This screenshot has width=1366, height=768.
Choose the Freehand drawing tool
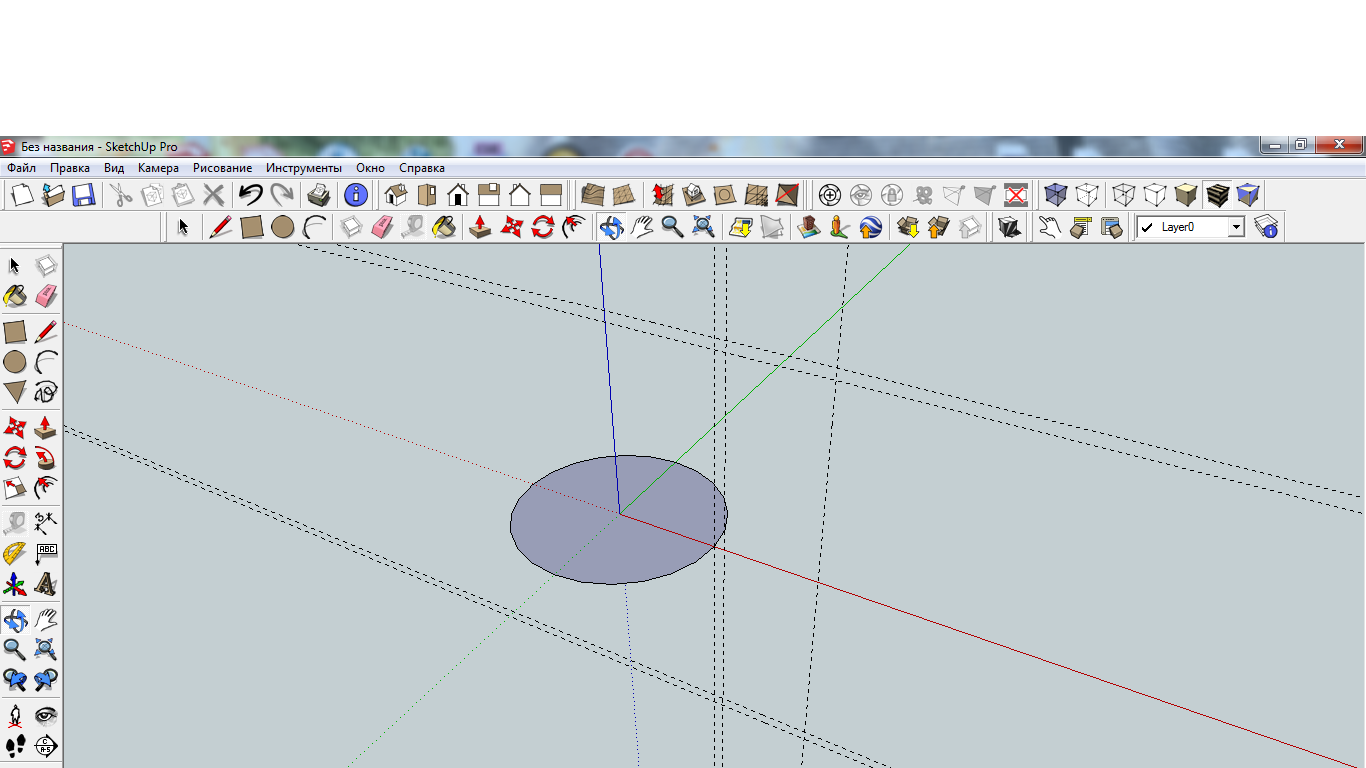(46, 391)
